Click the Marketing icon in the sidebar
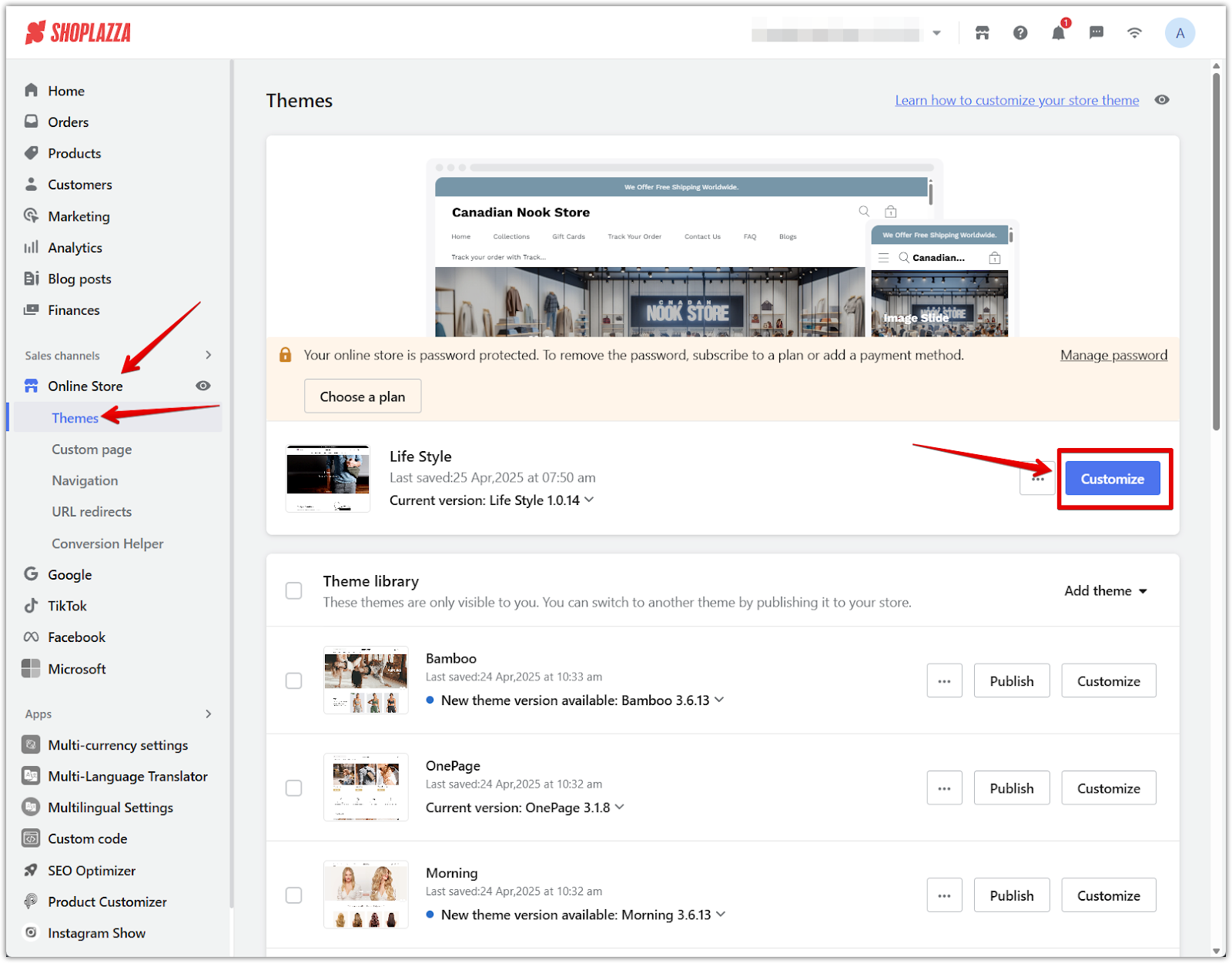 coord(31,216)
